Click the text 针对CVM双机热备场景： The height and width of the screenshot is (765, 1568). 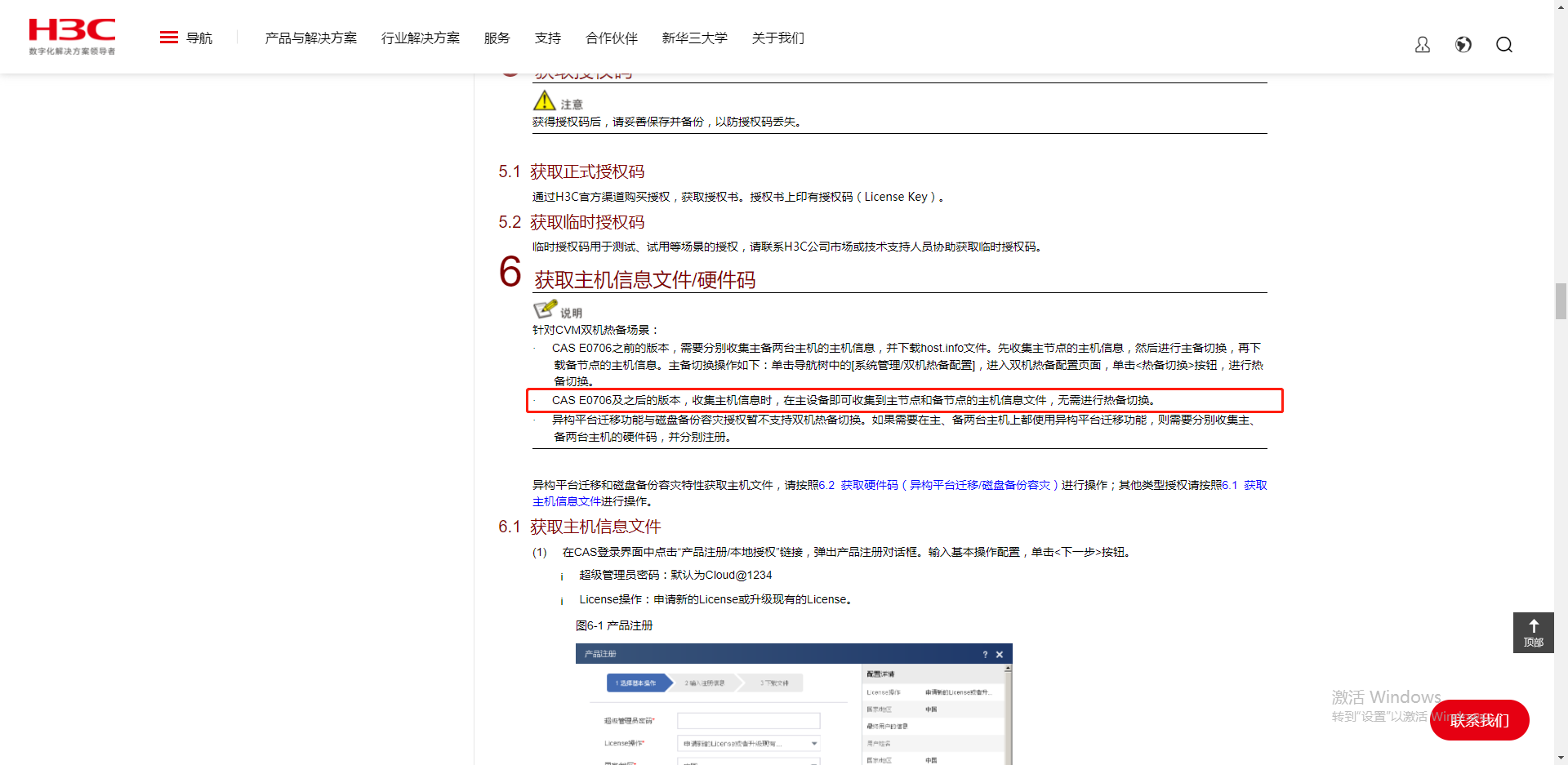(596, 330)
